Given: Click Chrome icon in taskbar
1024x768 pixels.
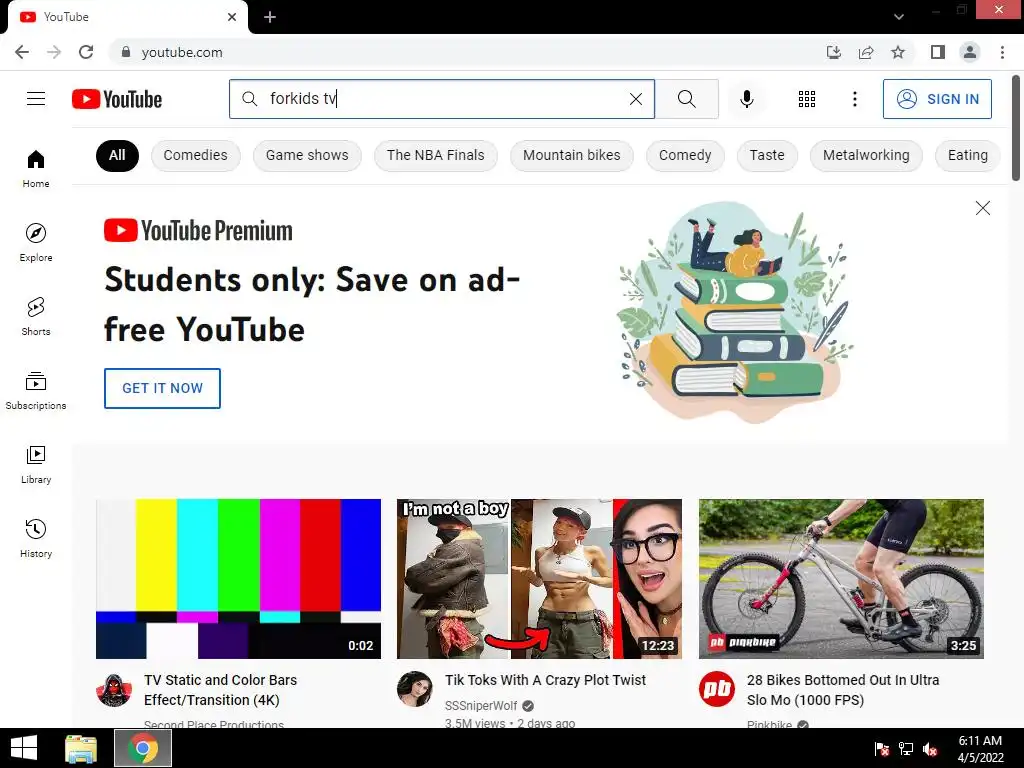Looking at the screenshot, I should coord(143,748).
